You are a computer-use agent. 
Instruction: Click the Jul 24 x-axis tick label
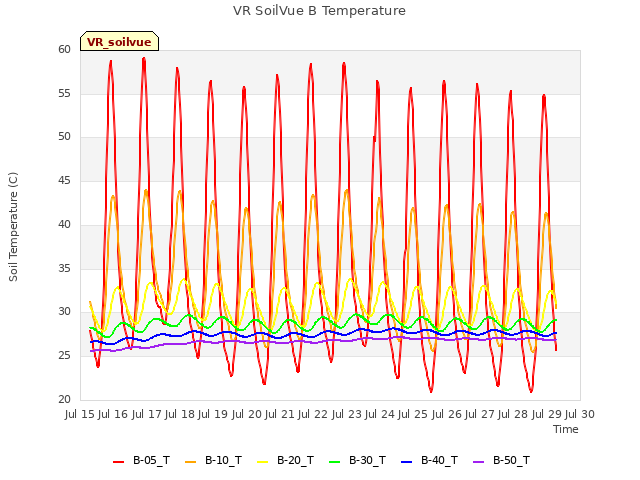click(x=380, y=415)
